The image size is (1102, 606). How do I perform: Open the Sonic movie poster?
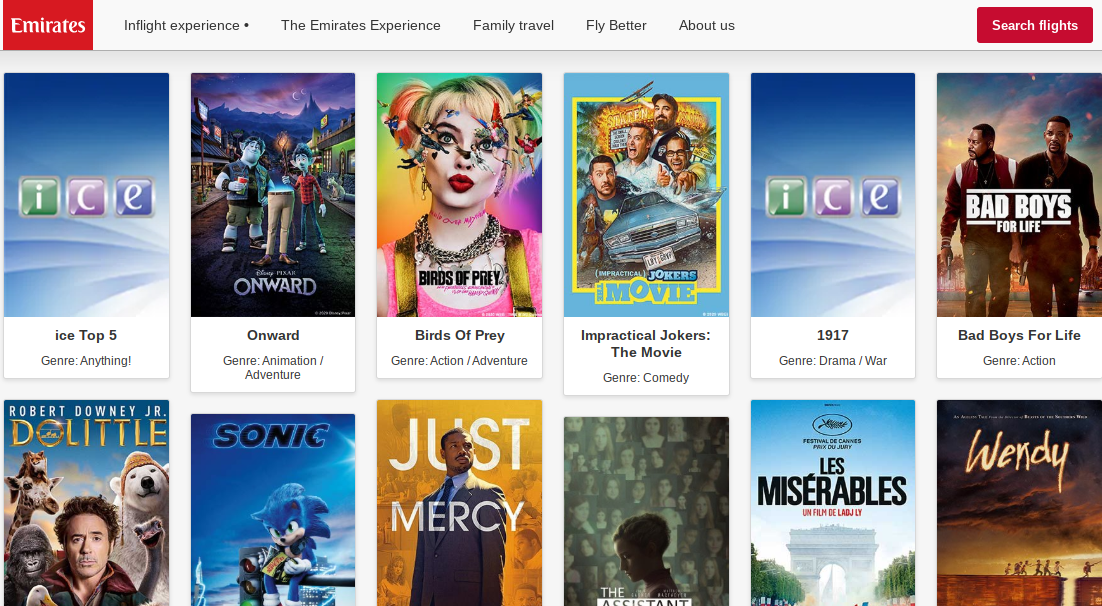tap(273, 510)
